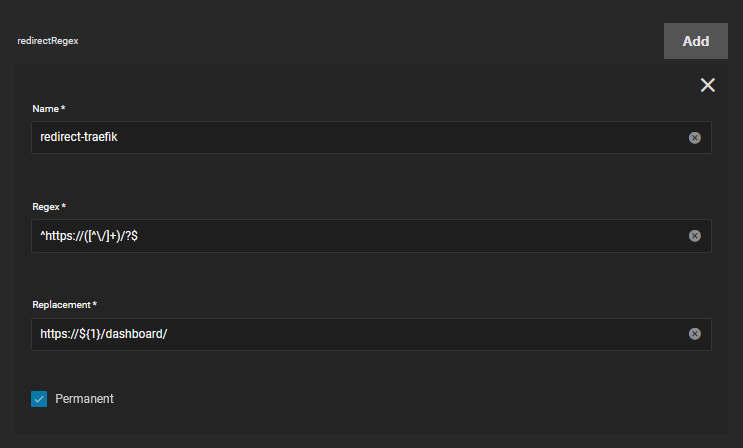Click the Regex field label
Image resolution: width=743 pixels, height=448 pixels.
pos(49,206)
